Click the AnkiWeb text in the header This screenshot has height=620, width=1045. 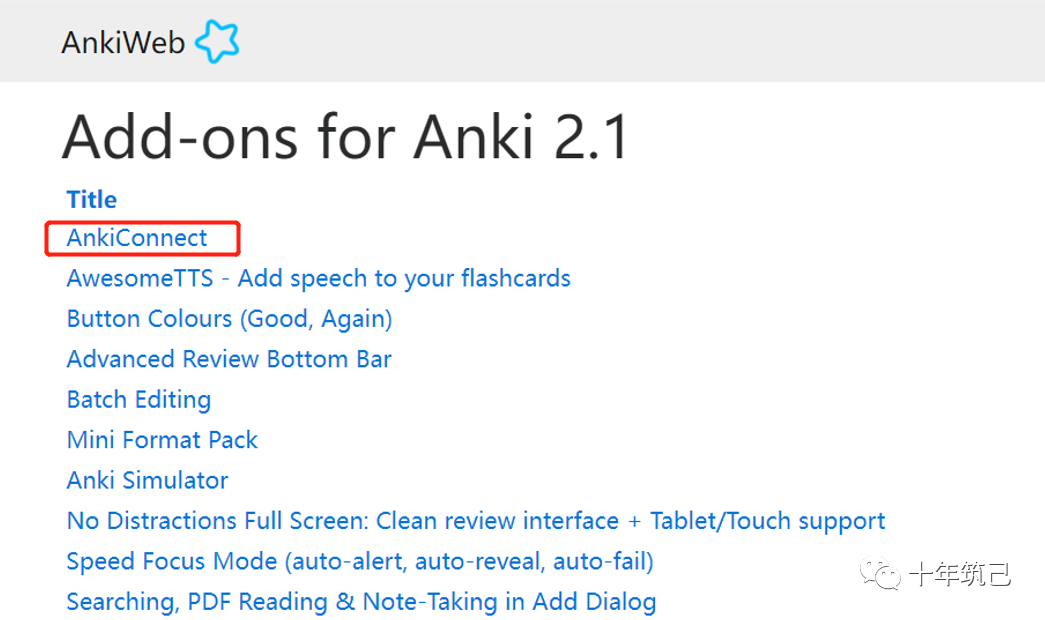(123, 43)
